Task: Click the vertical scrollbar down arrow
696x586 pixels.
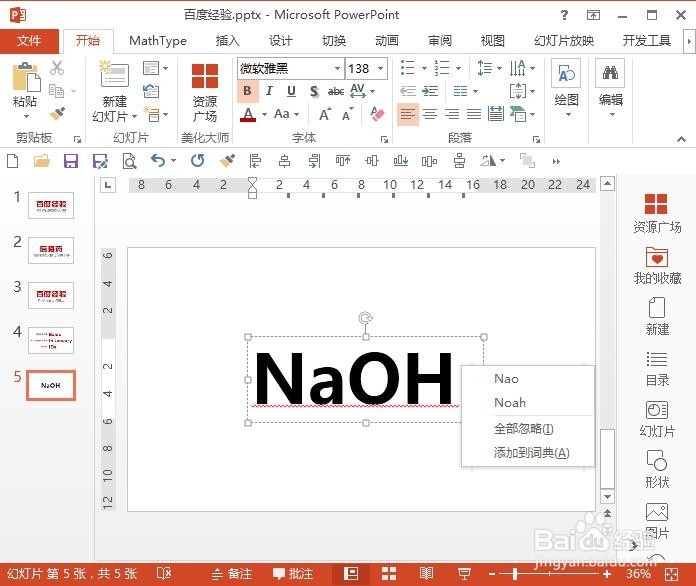Action: pyautogui.click(x=607, y=496)
